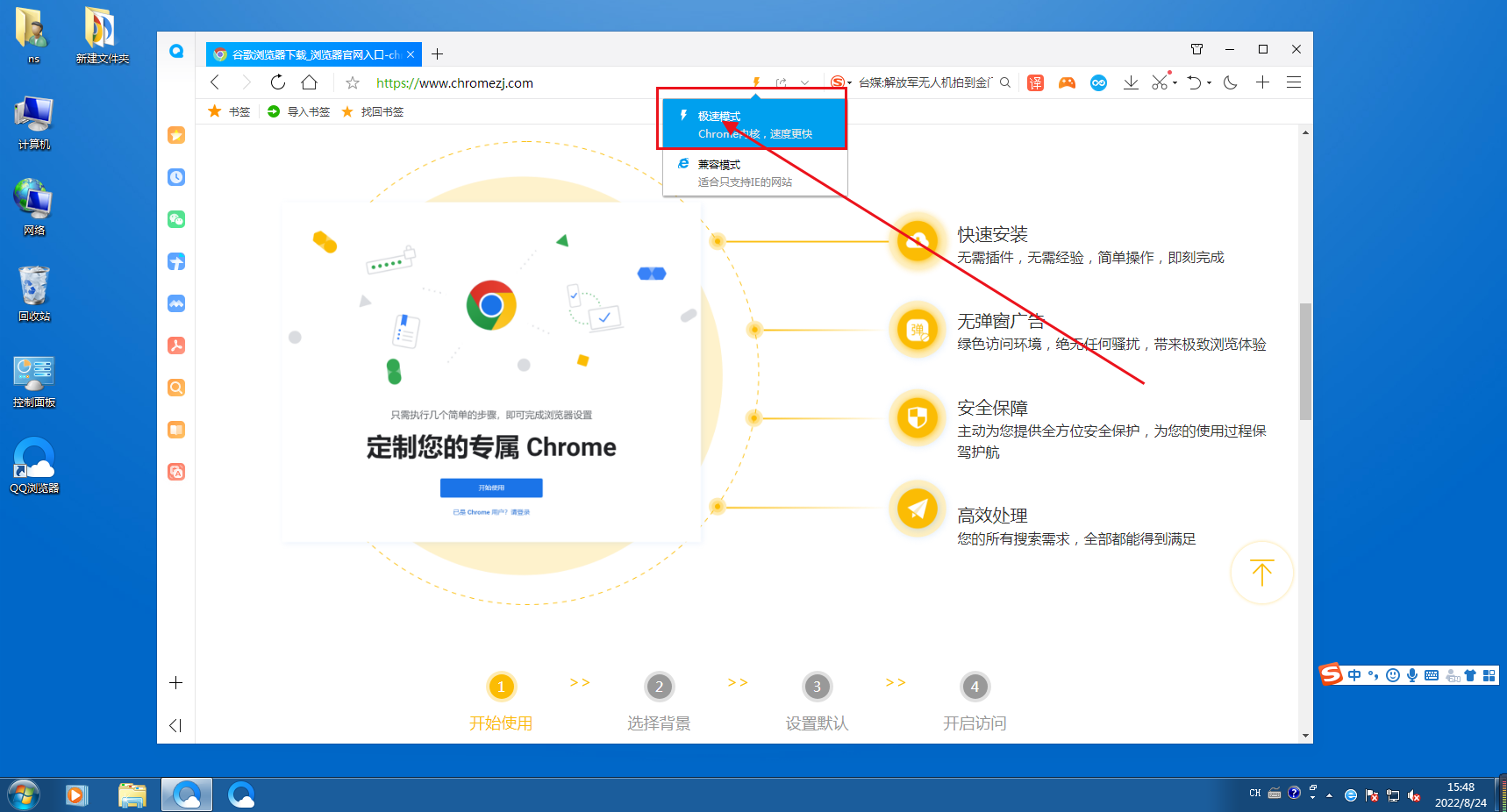Screen dimensions: 1507x812
Task: Select the 谷歌浏览器下载 tab
Action: [x=314, y=54]
